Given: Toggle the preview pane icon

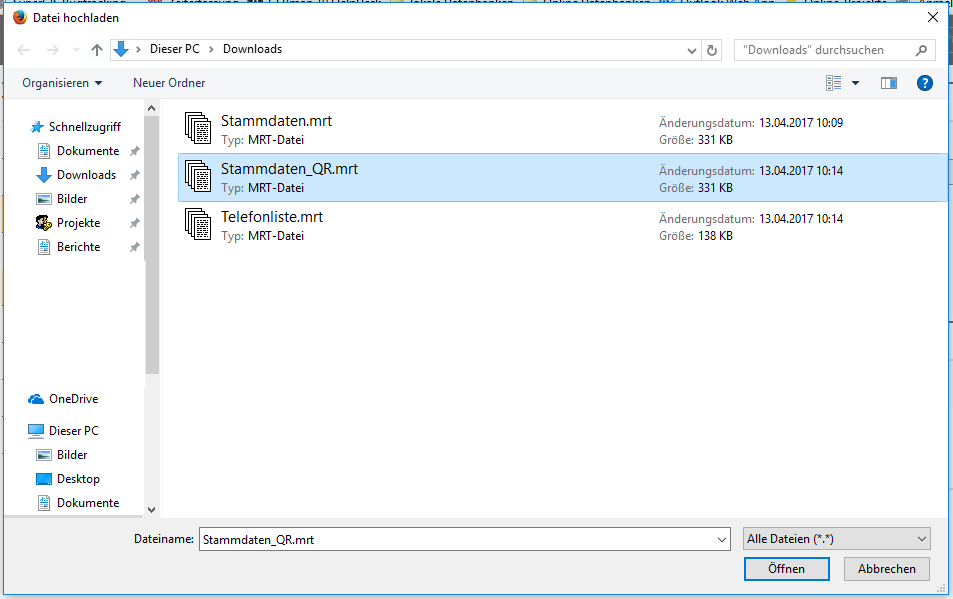Looking at the screenshot, I should (x=888, y=83).
